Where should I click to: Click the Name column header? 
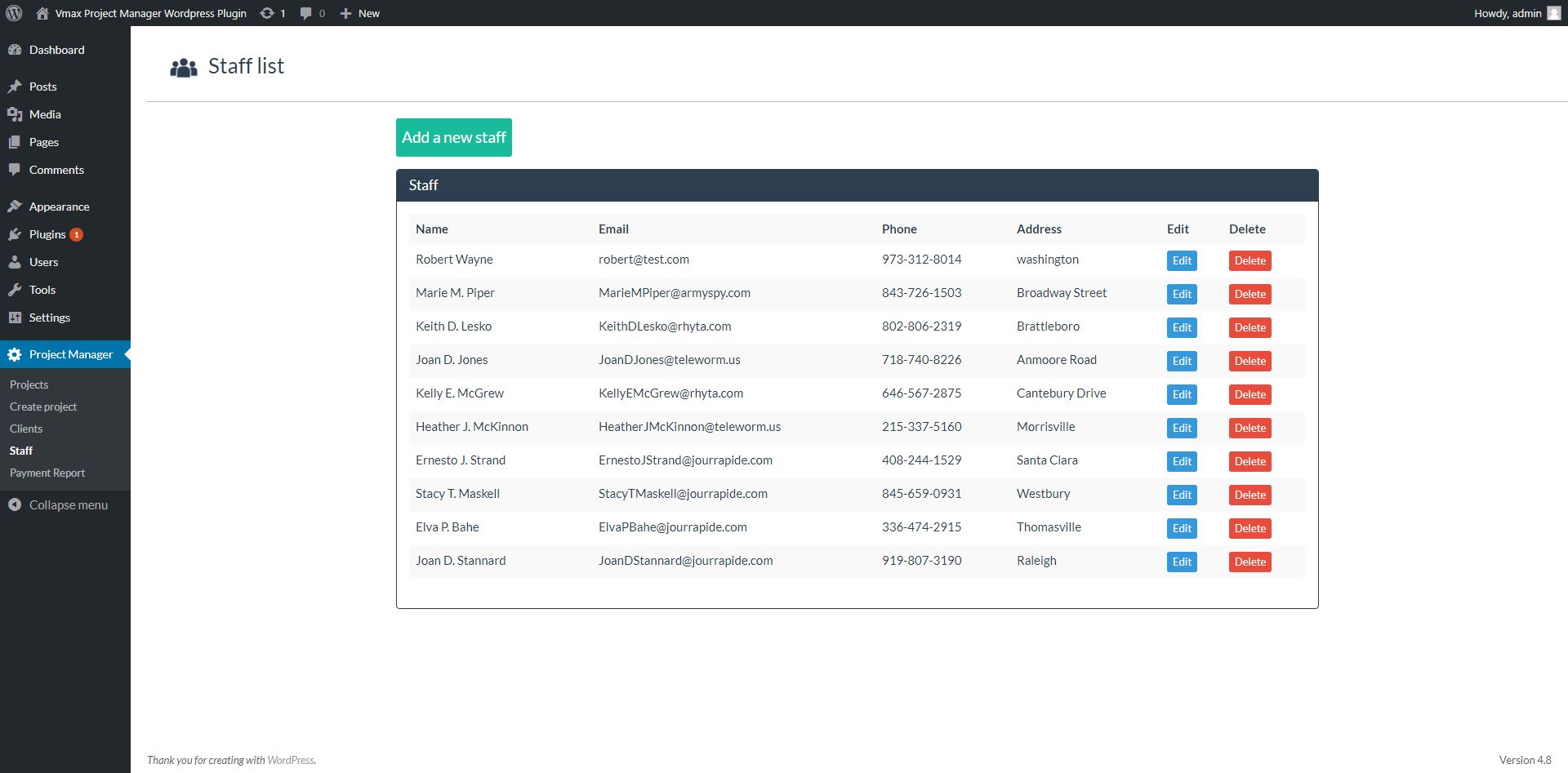432,229
